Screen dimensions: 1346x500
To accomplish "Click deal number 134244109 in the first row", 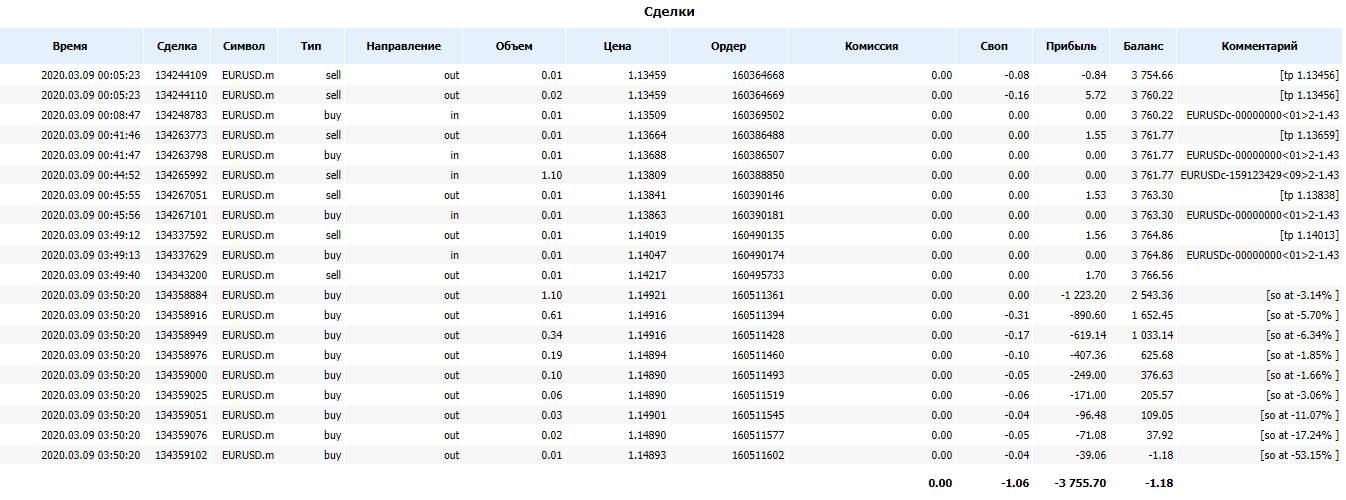I will pyautogui.click(x=181, y=75).
